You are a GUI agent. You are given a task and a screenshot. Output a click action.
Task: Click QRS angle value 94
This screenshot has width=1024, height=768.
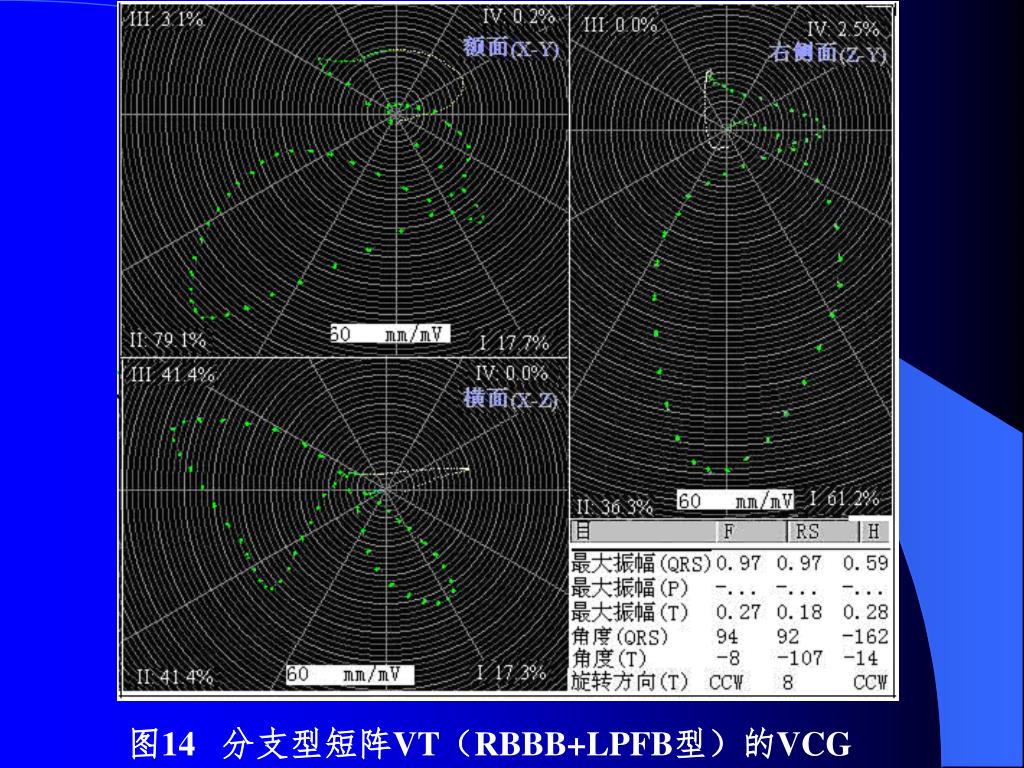point(727,636)
